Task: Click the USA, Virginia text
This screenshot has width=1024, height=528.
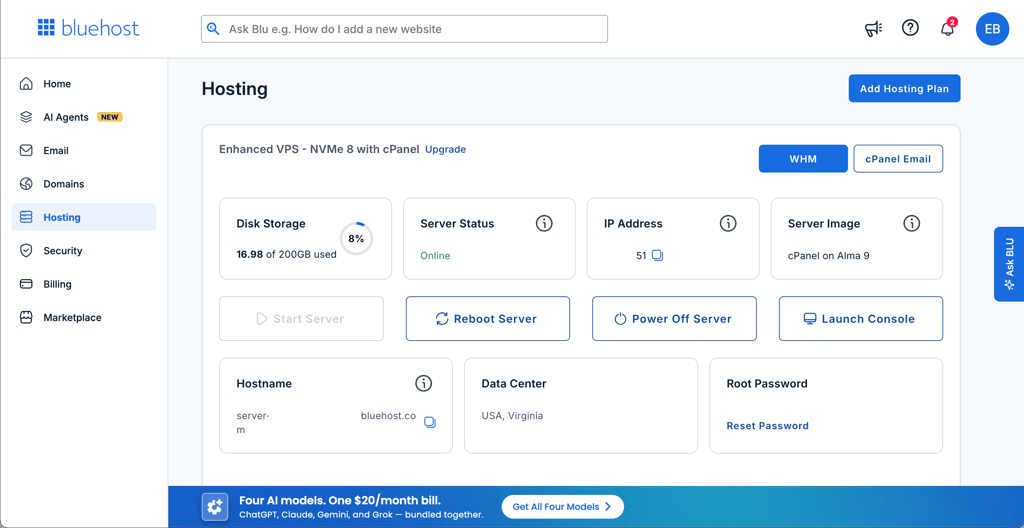Action: [x=512, y=416]
